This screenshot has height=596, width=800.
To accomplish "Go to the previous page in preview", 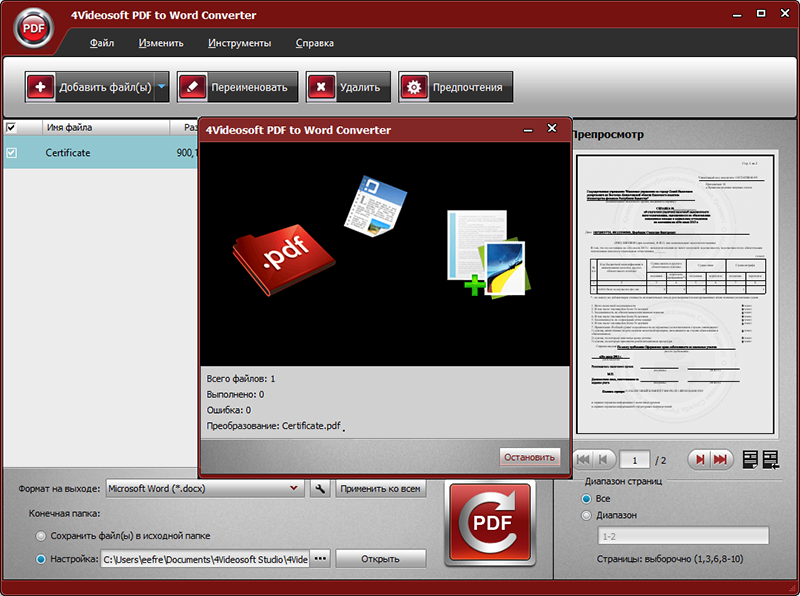I will point(603,460).
